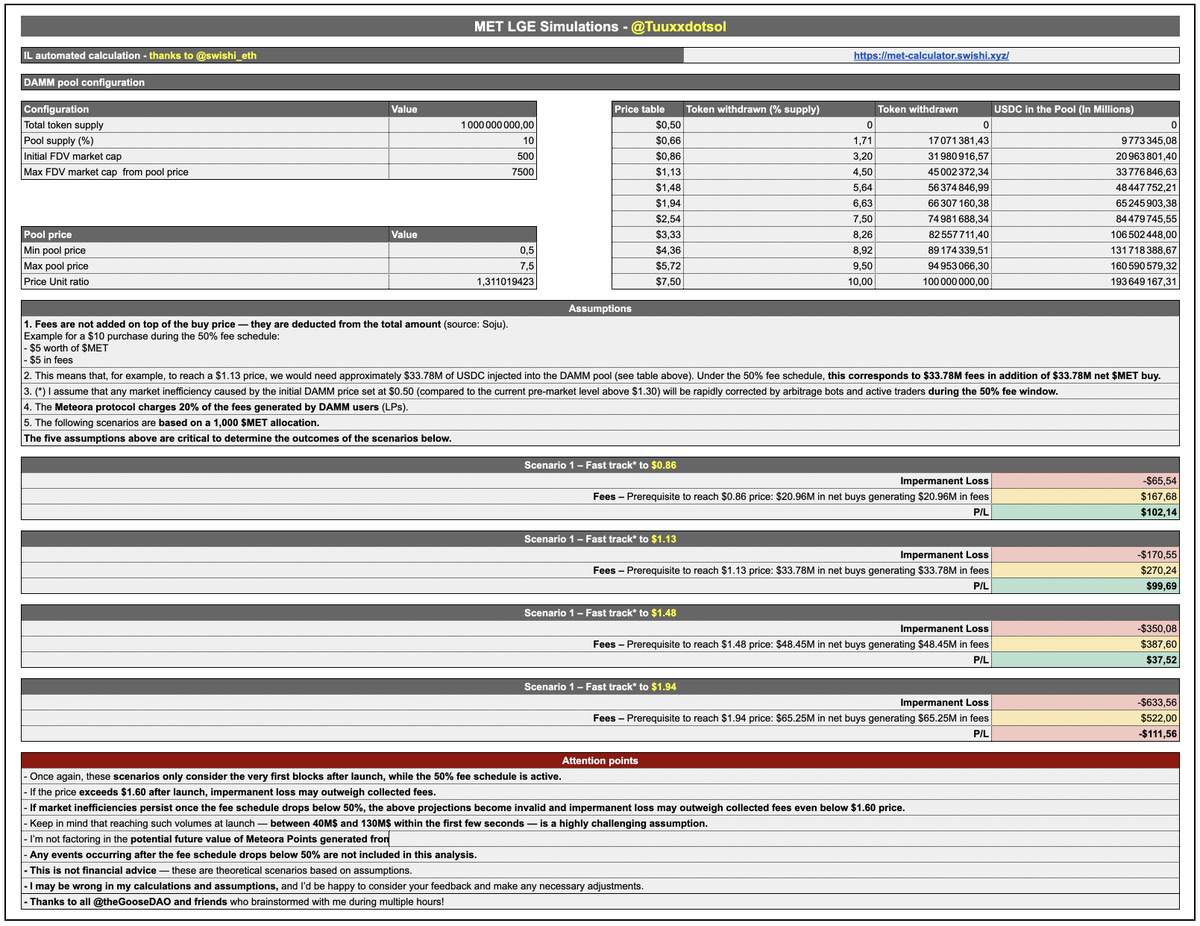The width and height of the screenshot is (1200, 926).
Task: Select the $5,72 price cell
Action: (647, 266)
